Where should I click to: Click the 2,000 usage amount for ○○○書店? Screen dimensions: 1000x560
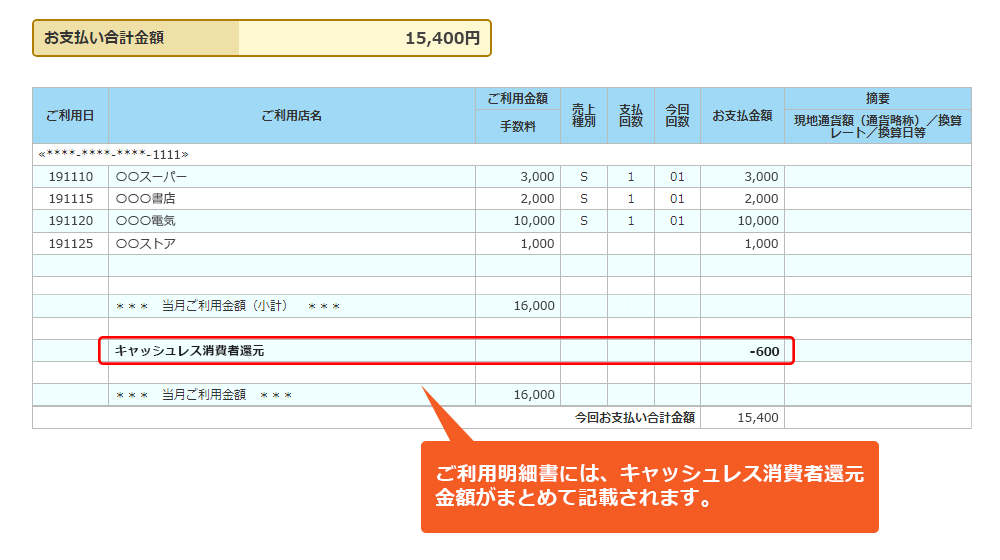537,199
